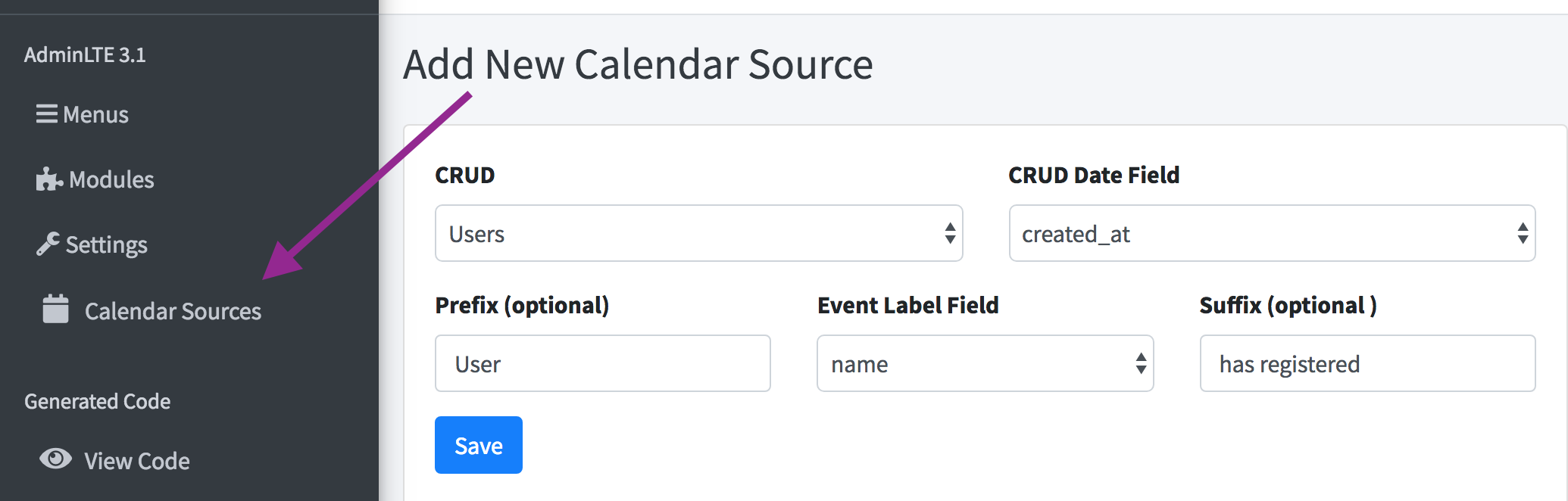The width and height of the screenshot is (1568, 501).
Task: Click the Prefix (optional) field label
Action: (522, 305)
